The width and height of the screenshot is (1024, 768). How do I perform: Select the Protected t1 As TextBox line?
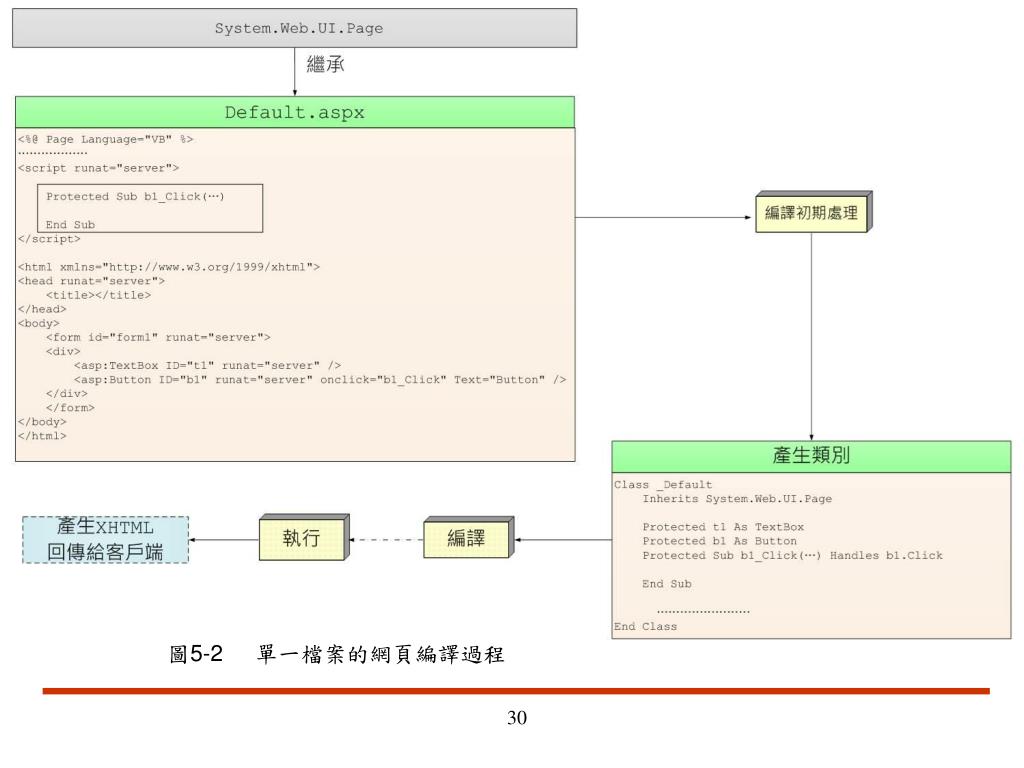coord(723,527)
